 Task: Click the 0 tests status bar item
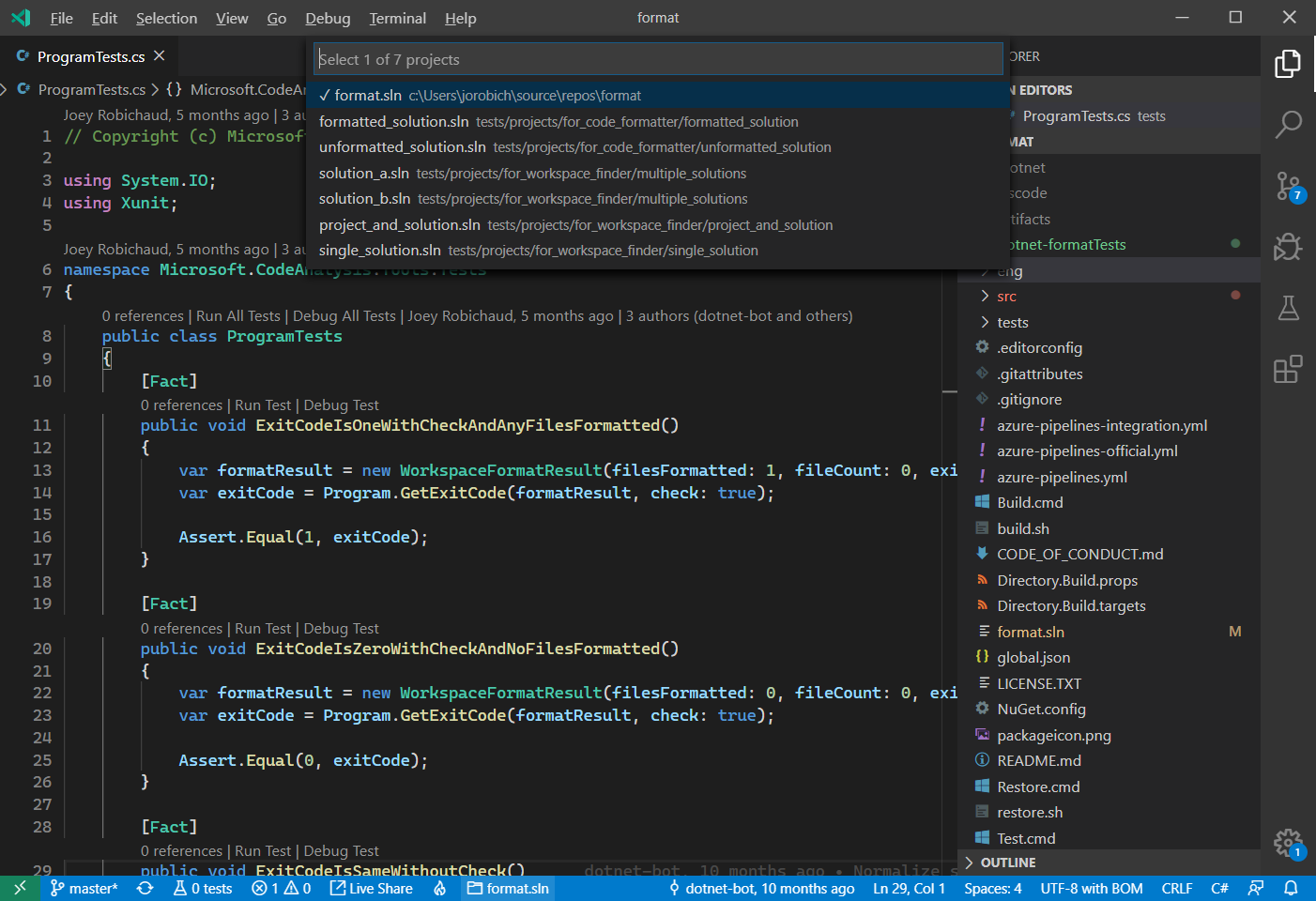[x=202, y=888]
